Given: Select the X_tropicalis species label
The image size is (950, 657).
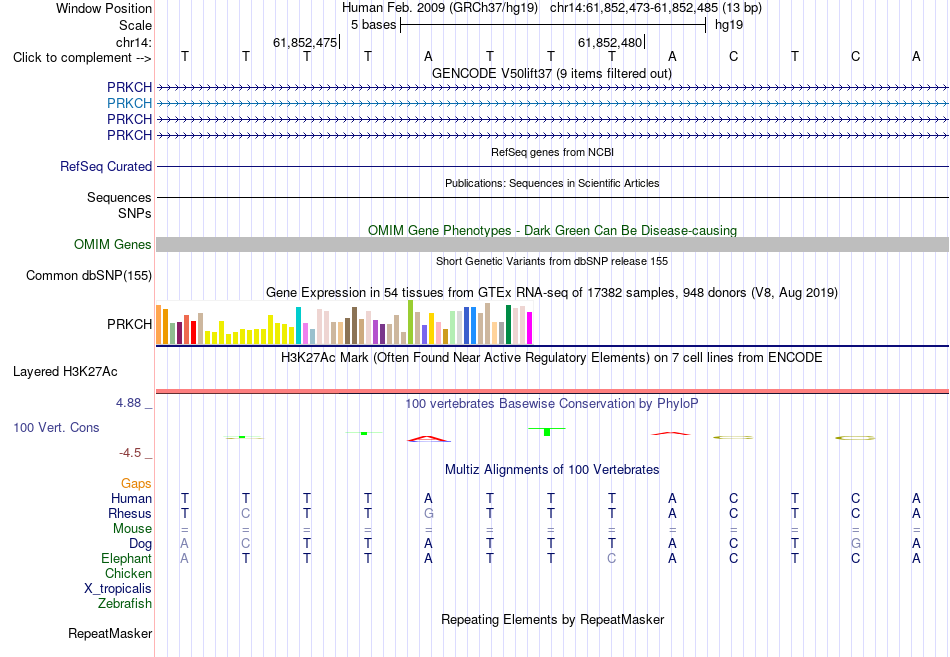Looking at the screenshot, I should tap(118, 589).
